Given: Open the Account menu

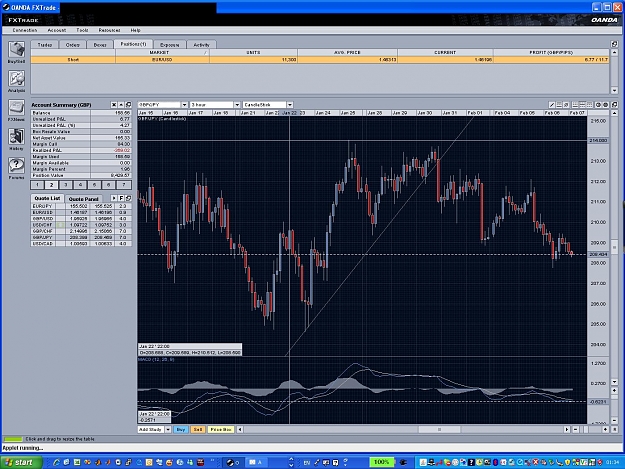Looking at the screenshot, I should pos(57,30).
